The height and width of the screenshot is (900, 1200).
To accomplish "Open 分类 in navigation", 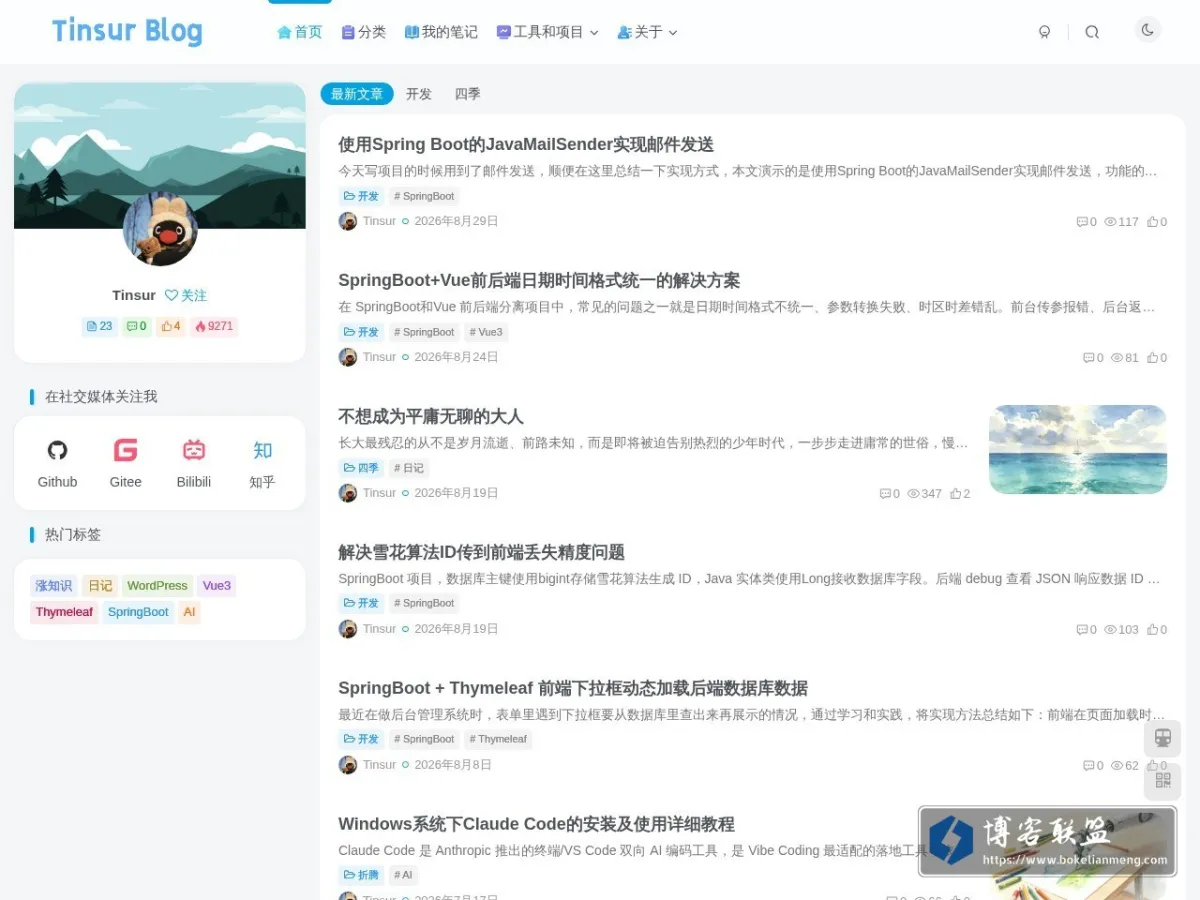I will click(364, 32).
